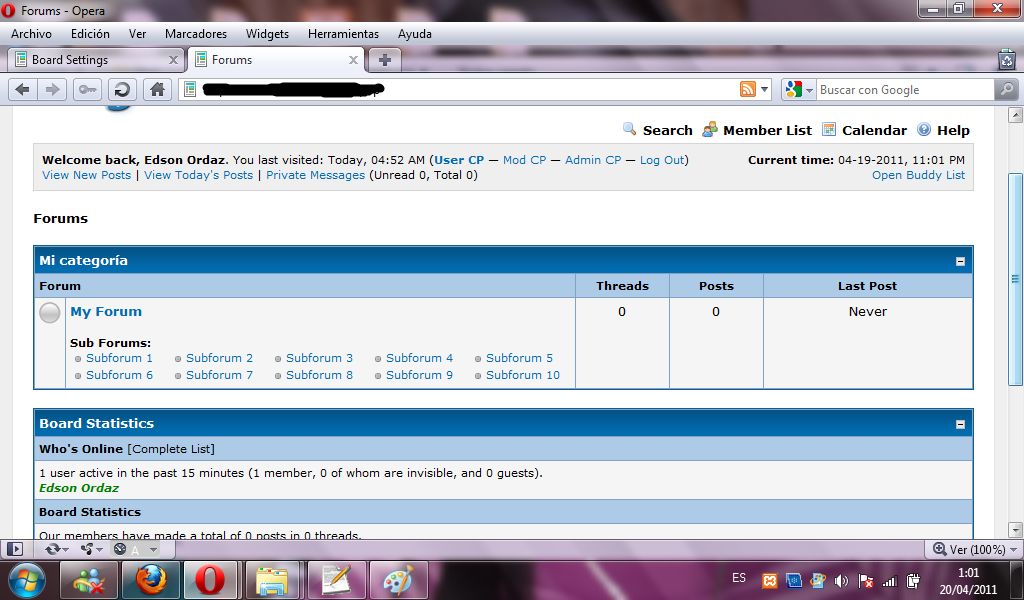Open the Subforum 10 link
The image size is (1024, 600).
point(522,375)
